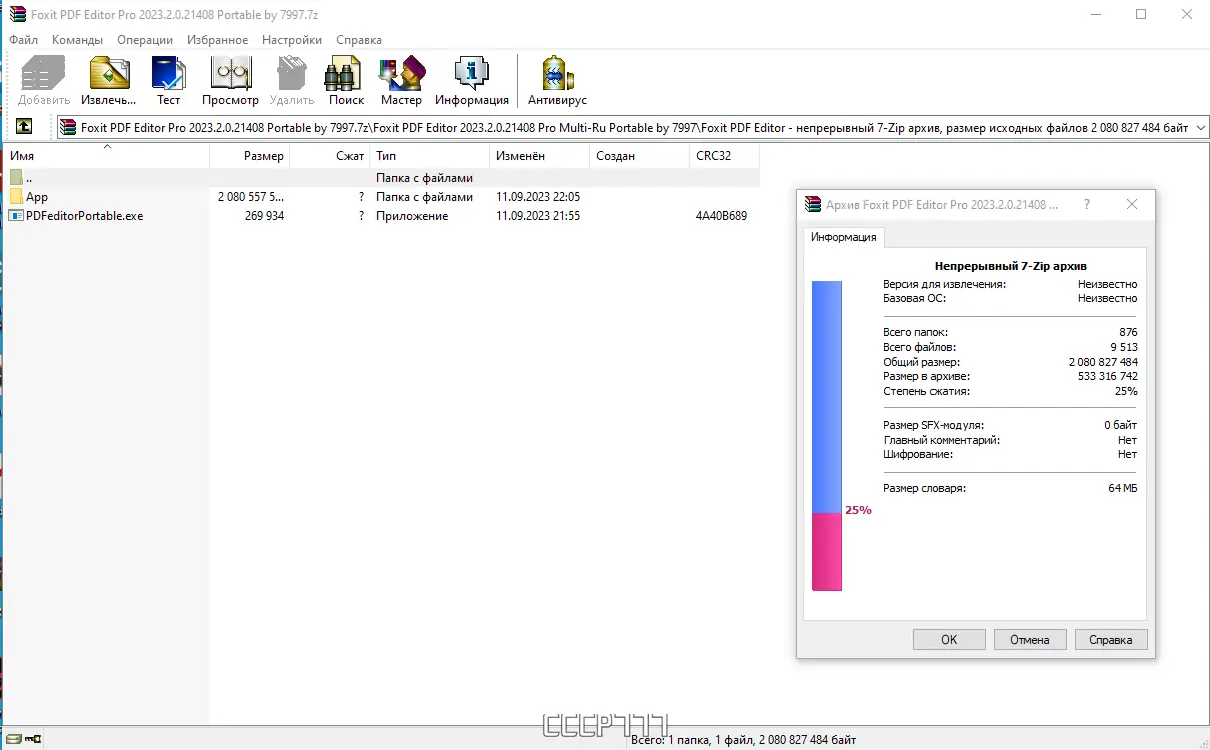Image resolution: width=1210 pixels, height=750 pixels.
Task: Click the folders count value 876
Action: (1128, 332)
